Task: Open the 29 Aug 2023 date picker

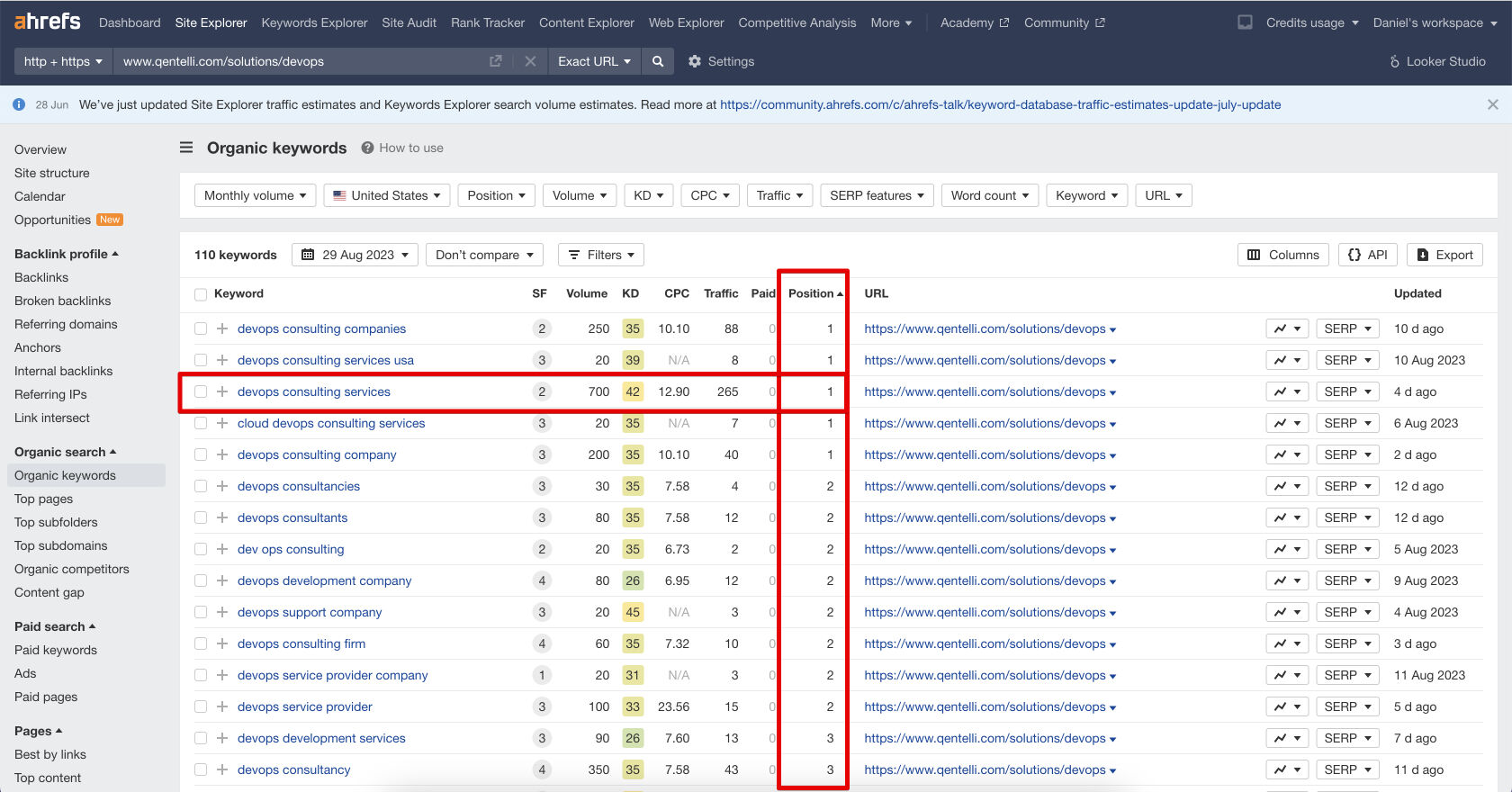Action: pyautogui.click(x=355, y=255)
